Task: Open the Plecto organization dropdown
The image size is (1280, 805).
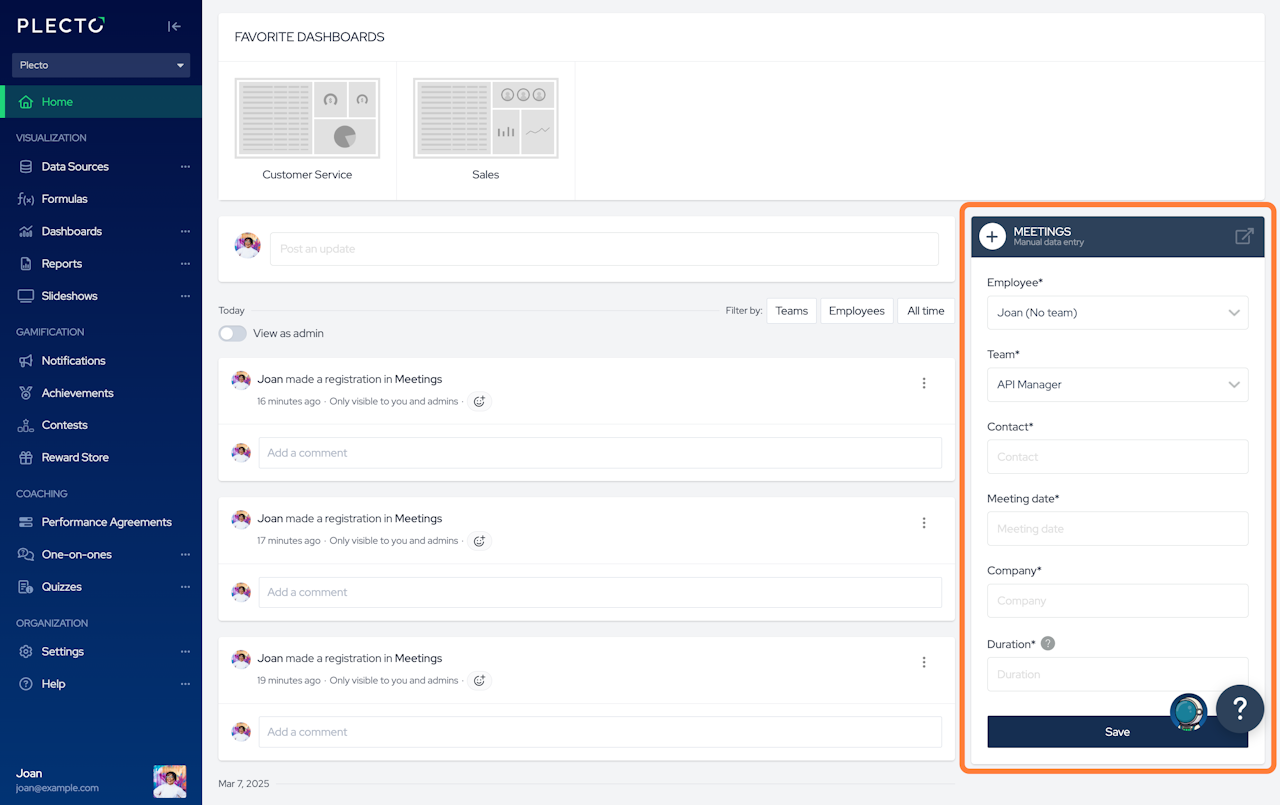Action: [x=101, y=65]
